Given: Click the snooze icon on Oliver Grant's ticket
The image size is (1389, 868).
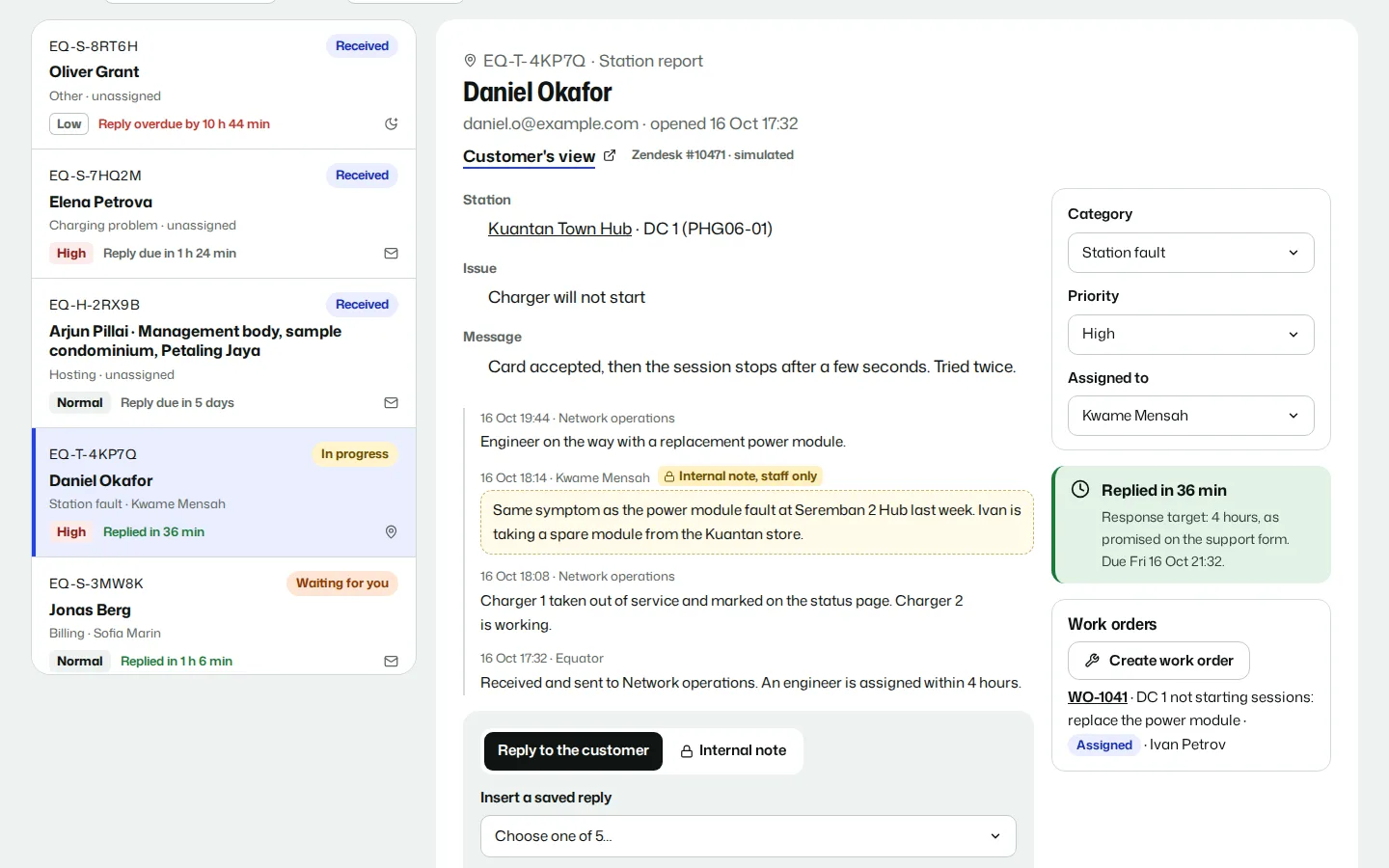Looking at the screenshot, I should (391, 123).
